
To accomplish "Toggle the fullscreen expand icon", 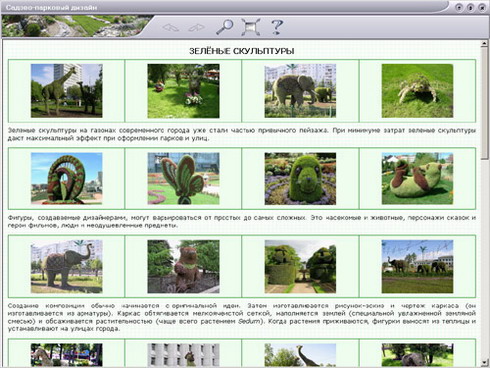I will pos(251,27).
